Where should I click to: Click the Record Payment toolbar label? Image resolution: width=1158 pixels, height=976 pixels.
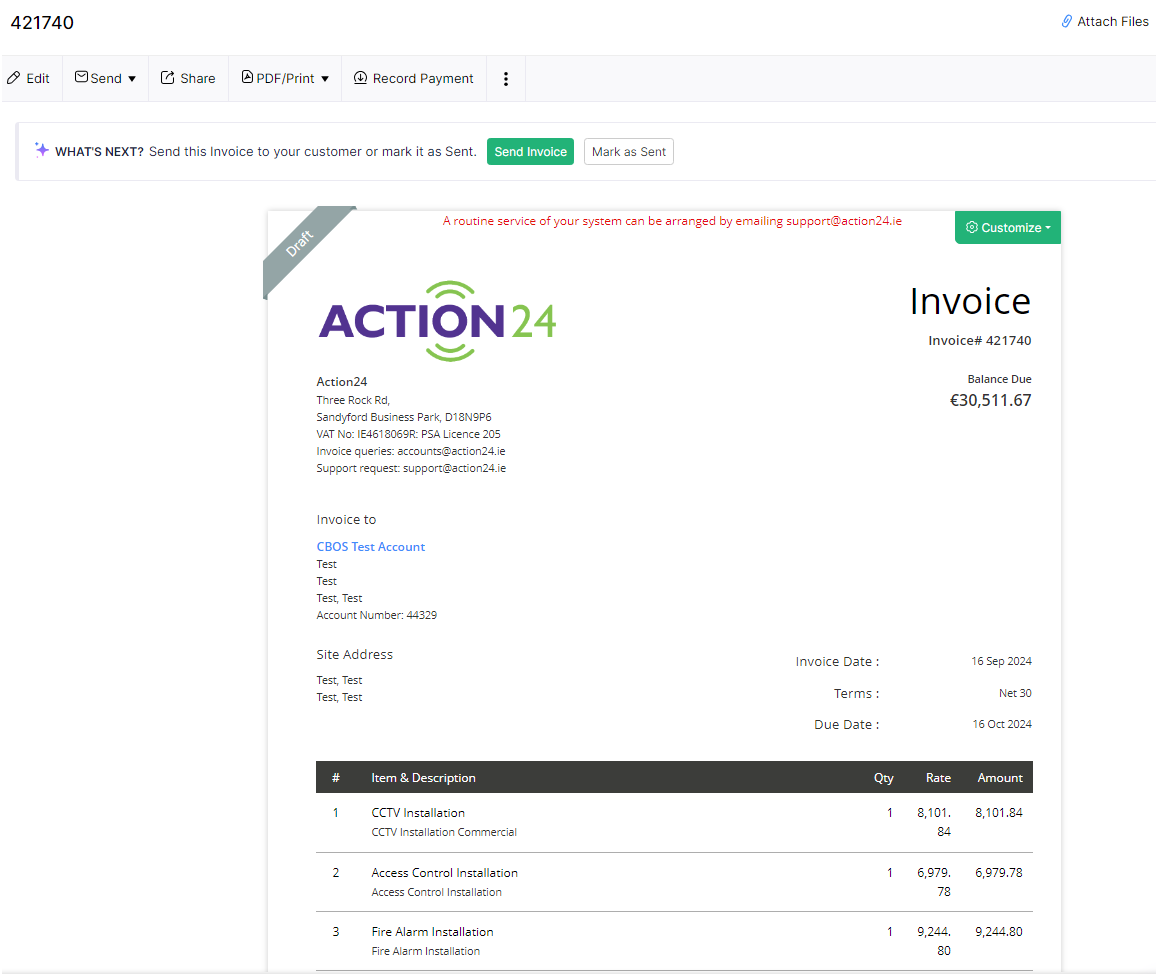(423, 79)
